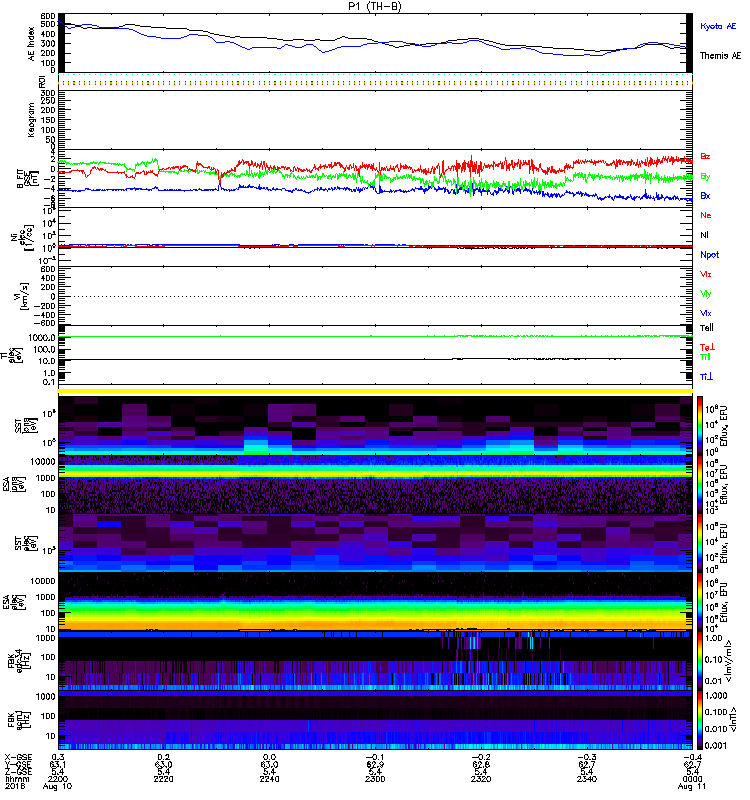Pick the red Bz legend label
Image resolution: width=750 pixels, height=800 pixels.
click(705, 156)
